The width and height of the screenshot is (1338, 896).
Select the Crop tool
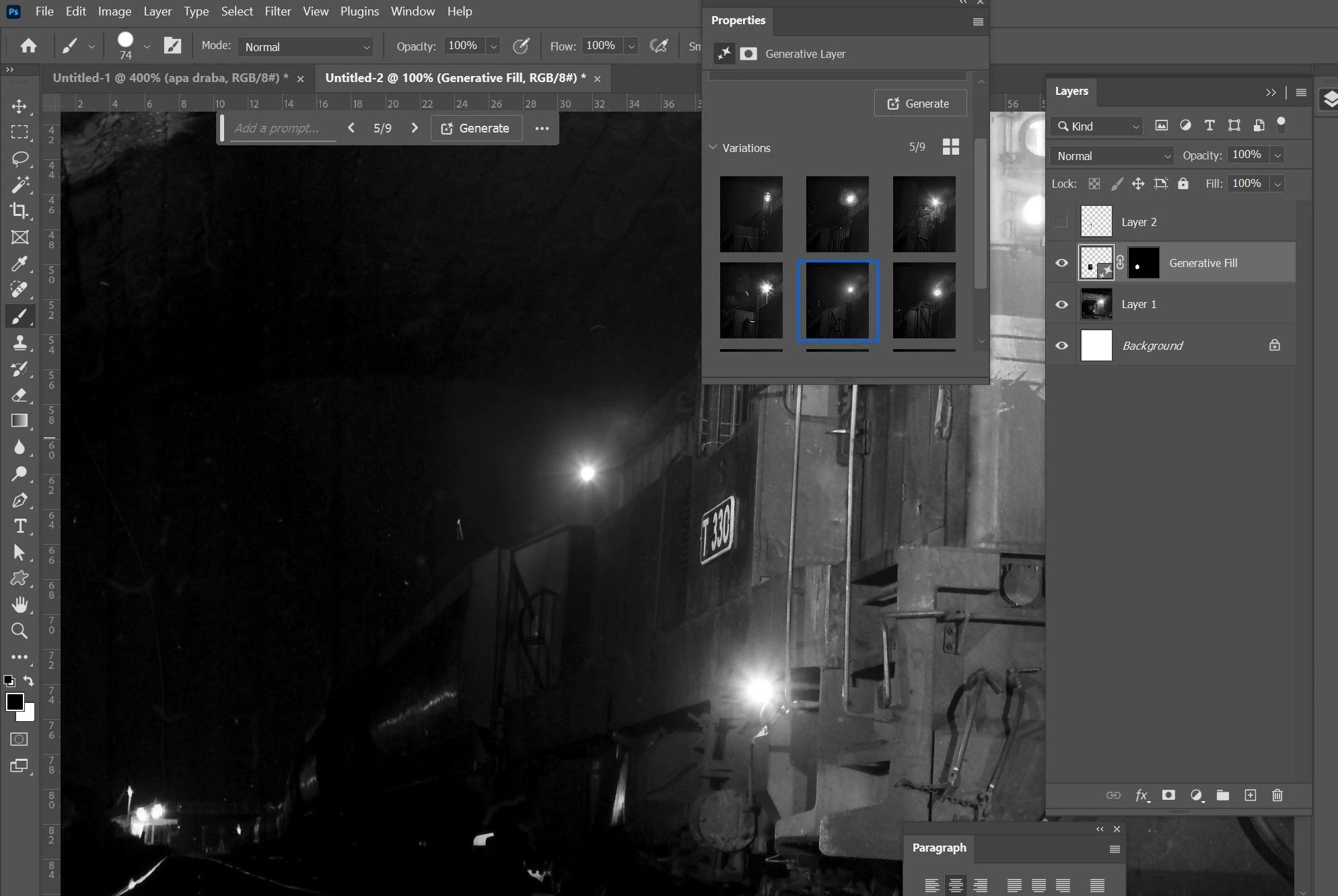(20, 211)
